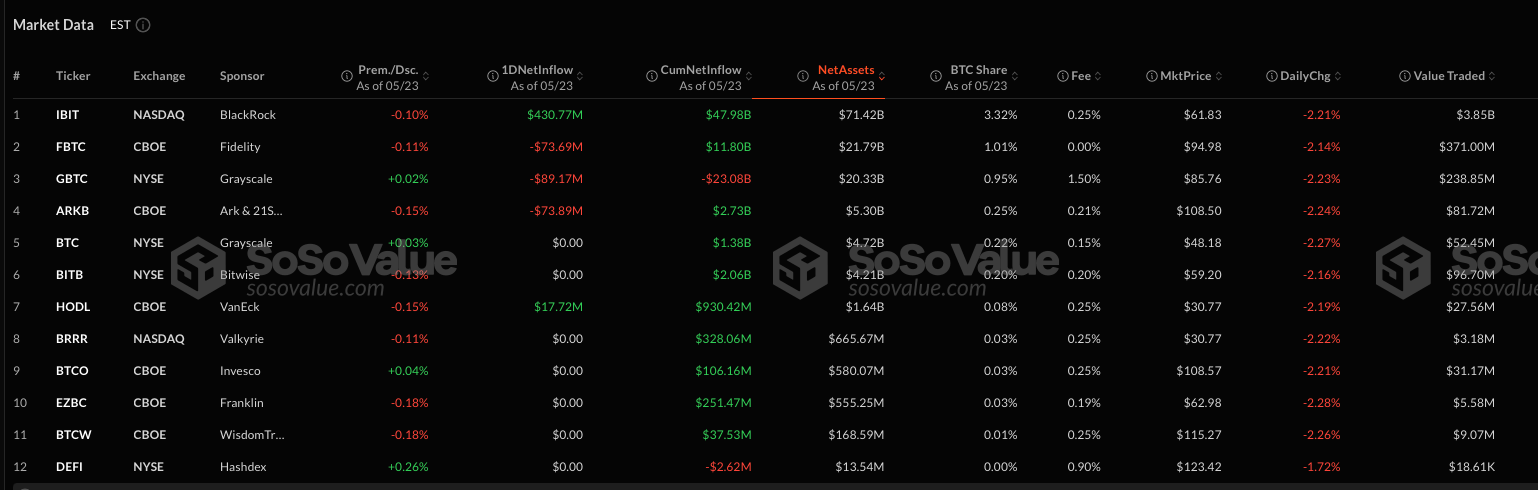This screenshot has height=490, width=1538.
Task: Click the $18.61K value traded cell
Action: [x=1472, y=467]
